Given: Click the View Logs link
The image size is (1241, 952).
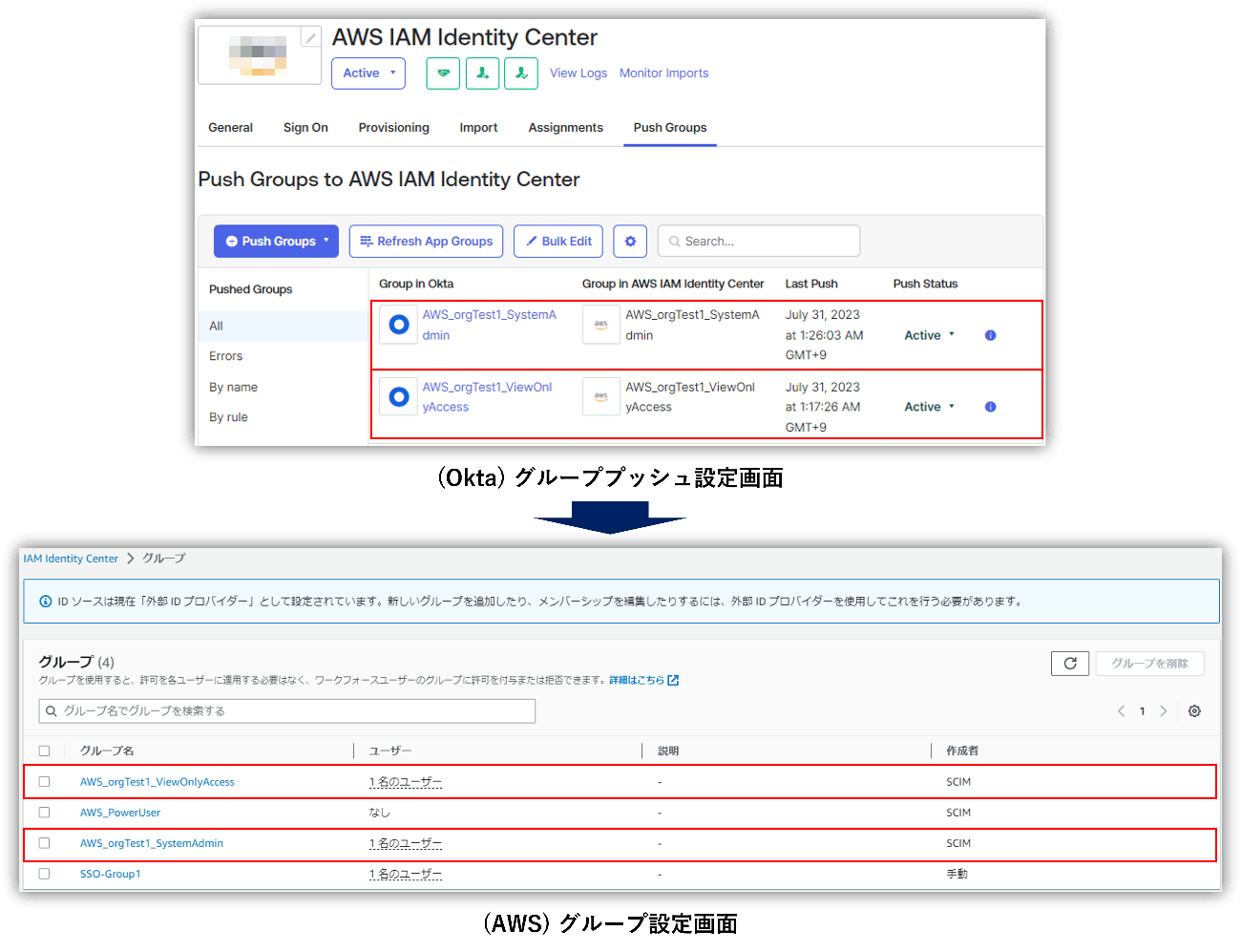Looking at the screenshot, I should [x=578, y=74].
